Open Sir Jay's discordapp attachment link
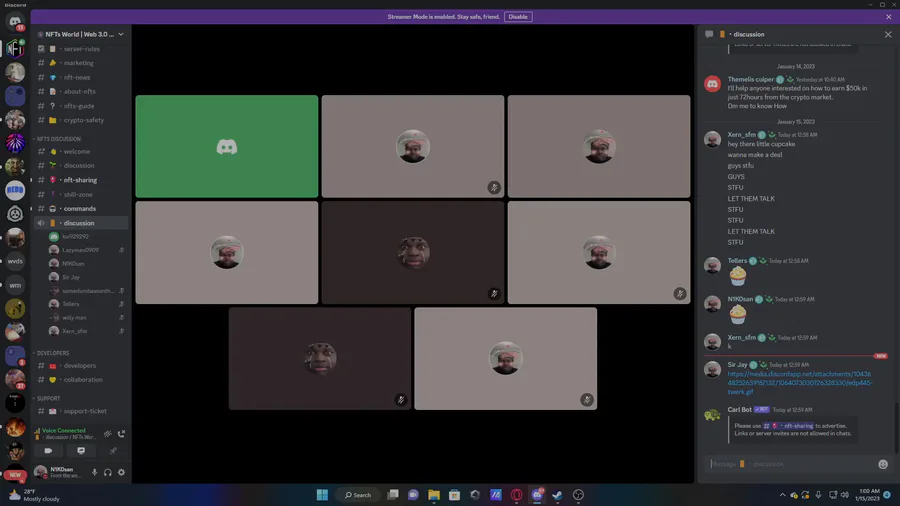 click(800, 383)
